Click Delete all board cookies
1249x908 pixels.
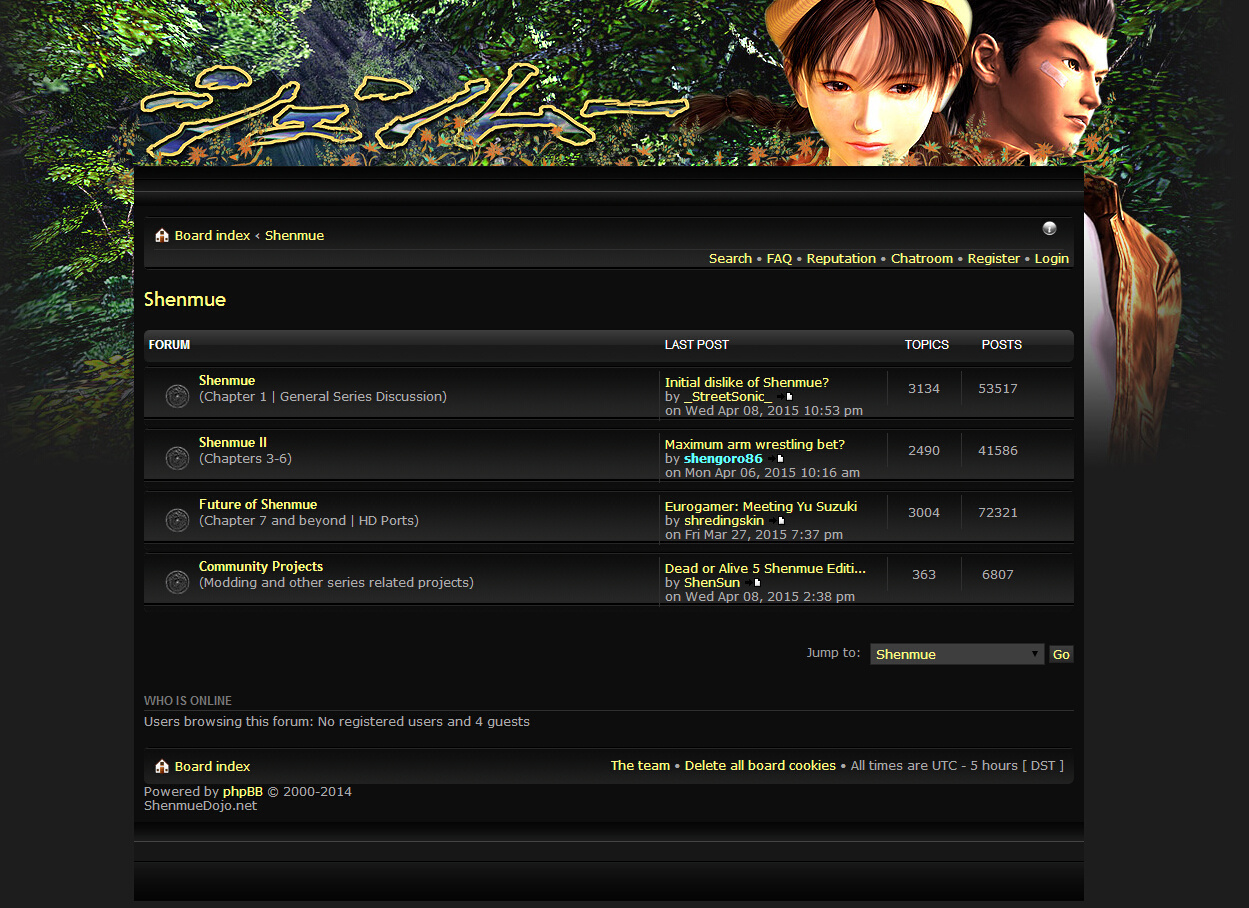(760, 766)
